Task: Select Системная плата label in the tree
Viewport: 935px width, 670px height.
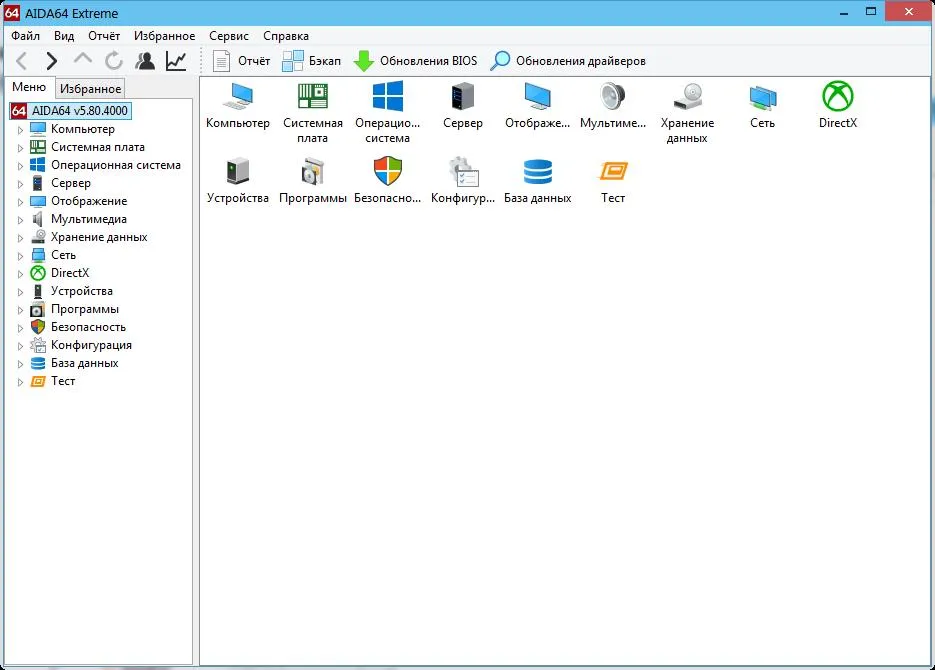Action: click(98, 147)
